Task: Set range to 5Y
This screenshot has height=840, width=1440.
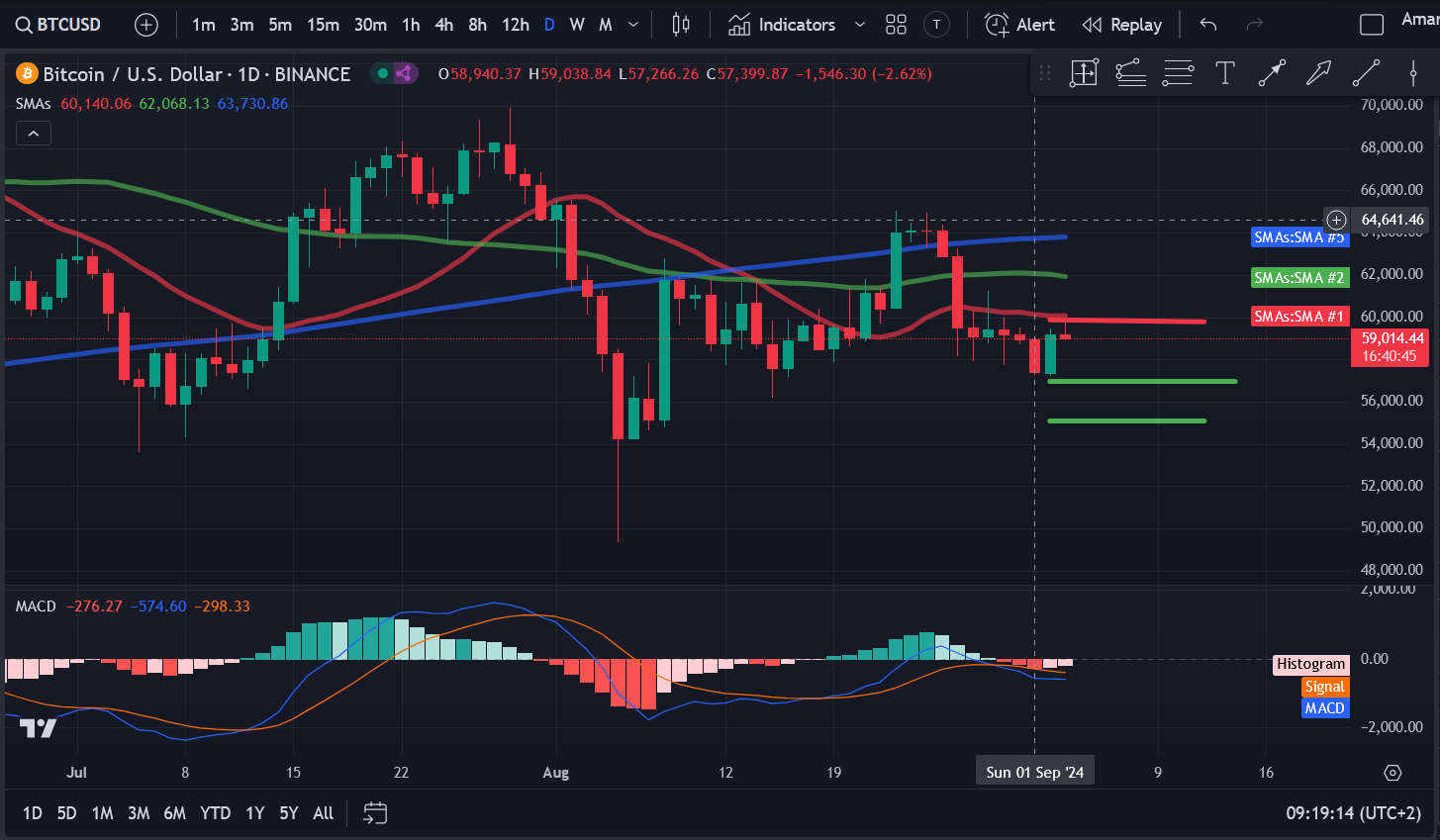Action: click(x=288, y=813)
